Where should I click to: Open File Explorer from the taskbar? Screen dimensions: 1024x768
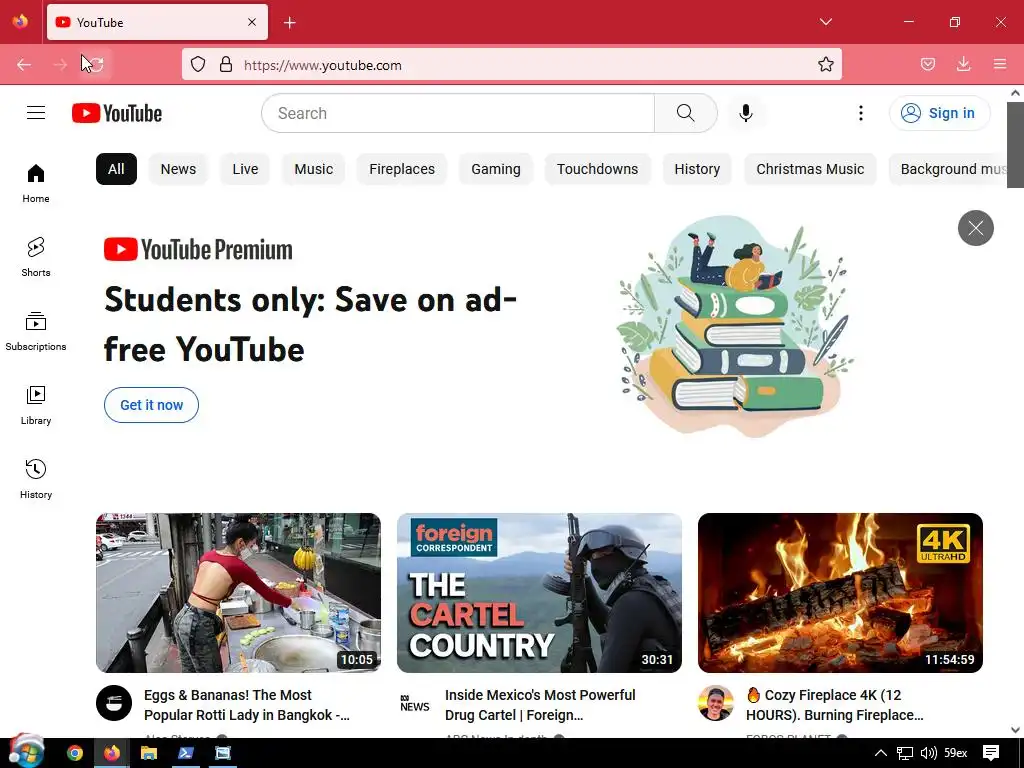pyautogui.click(x=149, y=753)
